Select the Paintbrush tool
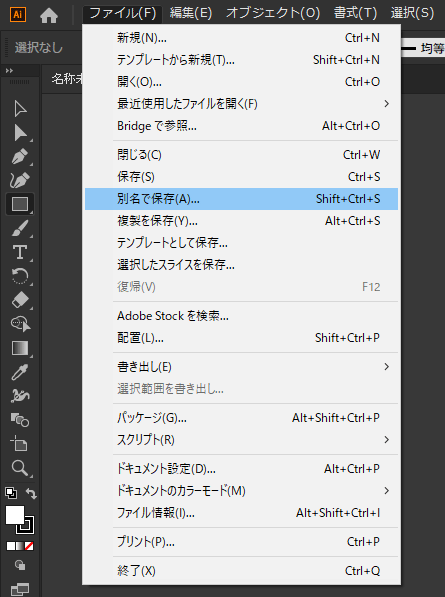This screenshot has width=445, height=597. click(x=20, y=228)
